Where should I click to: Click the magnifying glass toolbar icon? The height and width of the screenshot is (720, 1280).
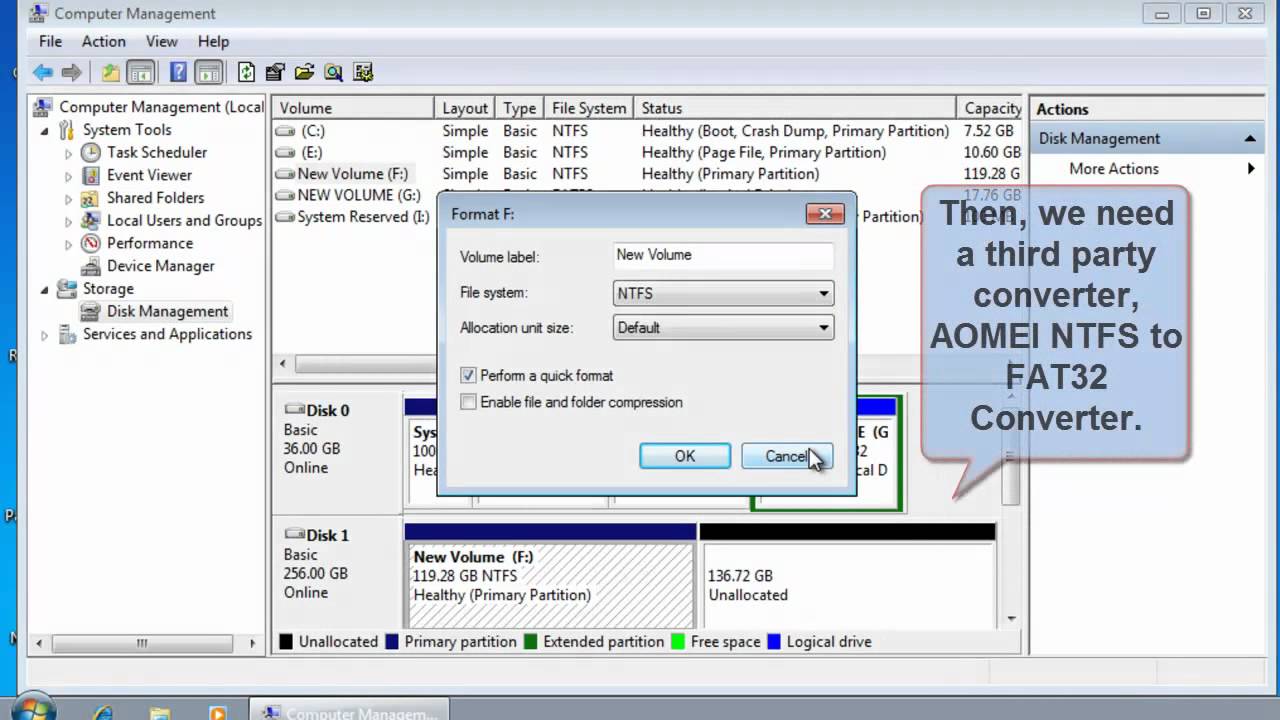[333, 72]
